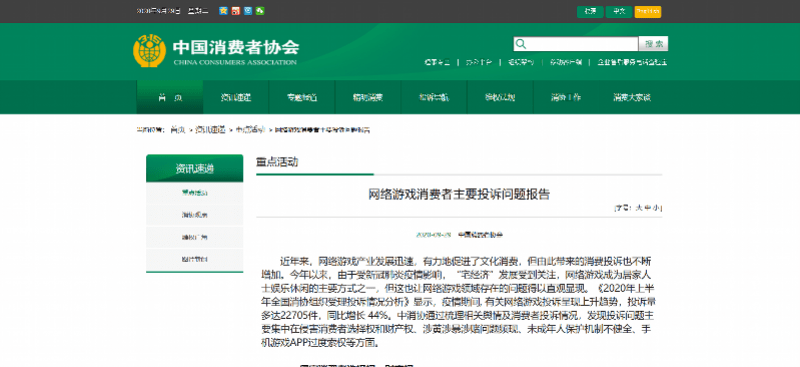Click the green WeChat share icon
Viewport: 800px width, 367px height.
260,11
